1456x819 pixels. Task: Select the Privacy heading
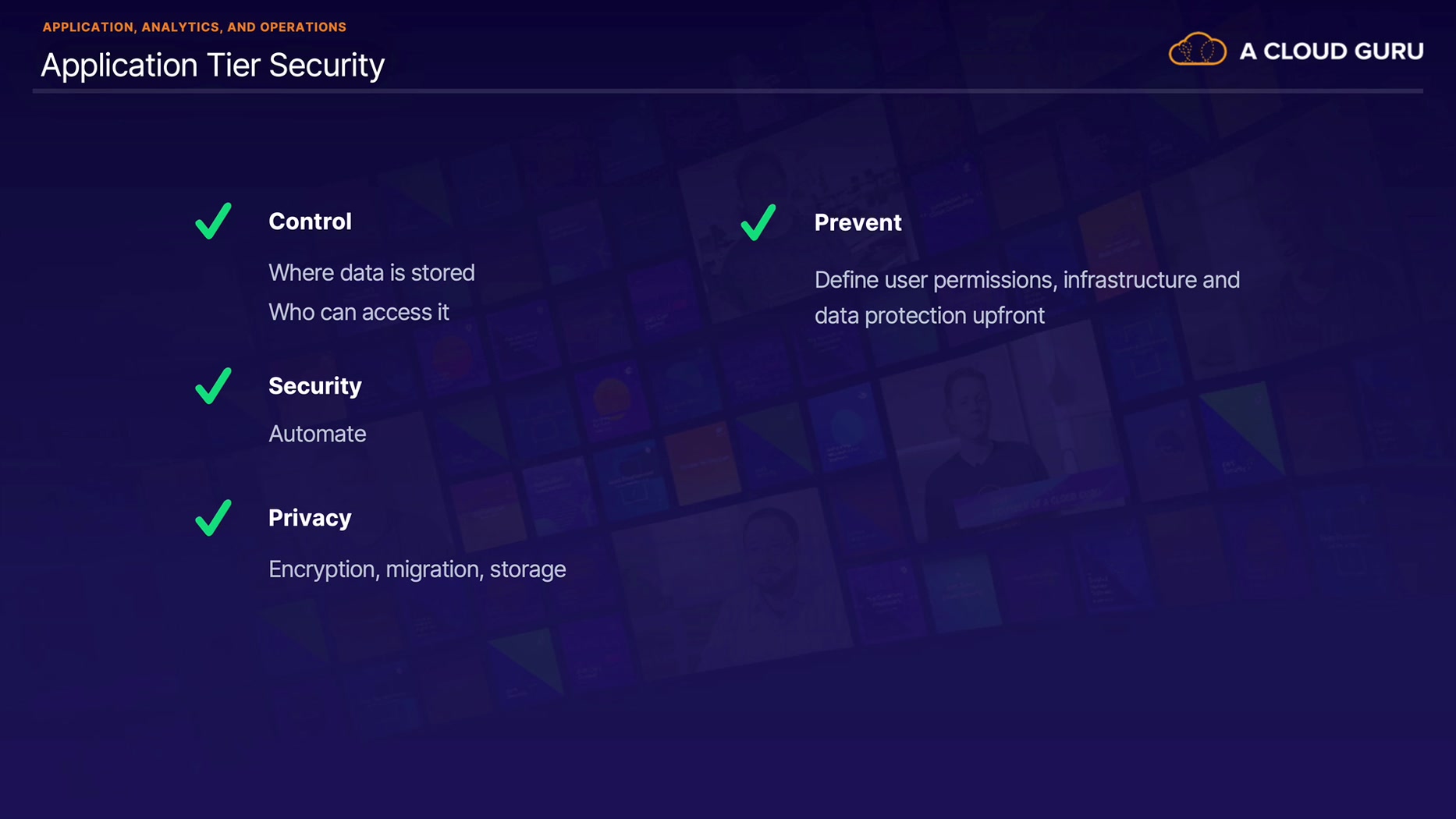310,518
